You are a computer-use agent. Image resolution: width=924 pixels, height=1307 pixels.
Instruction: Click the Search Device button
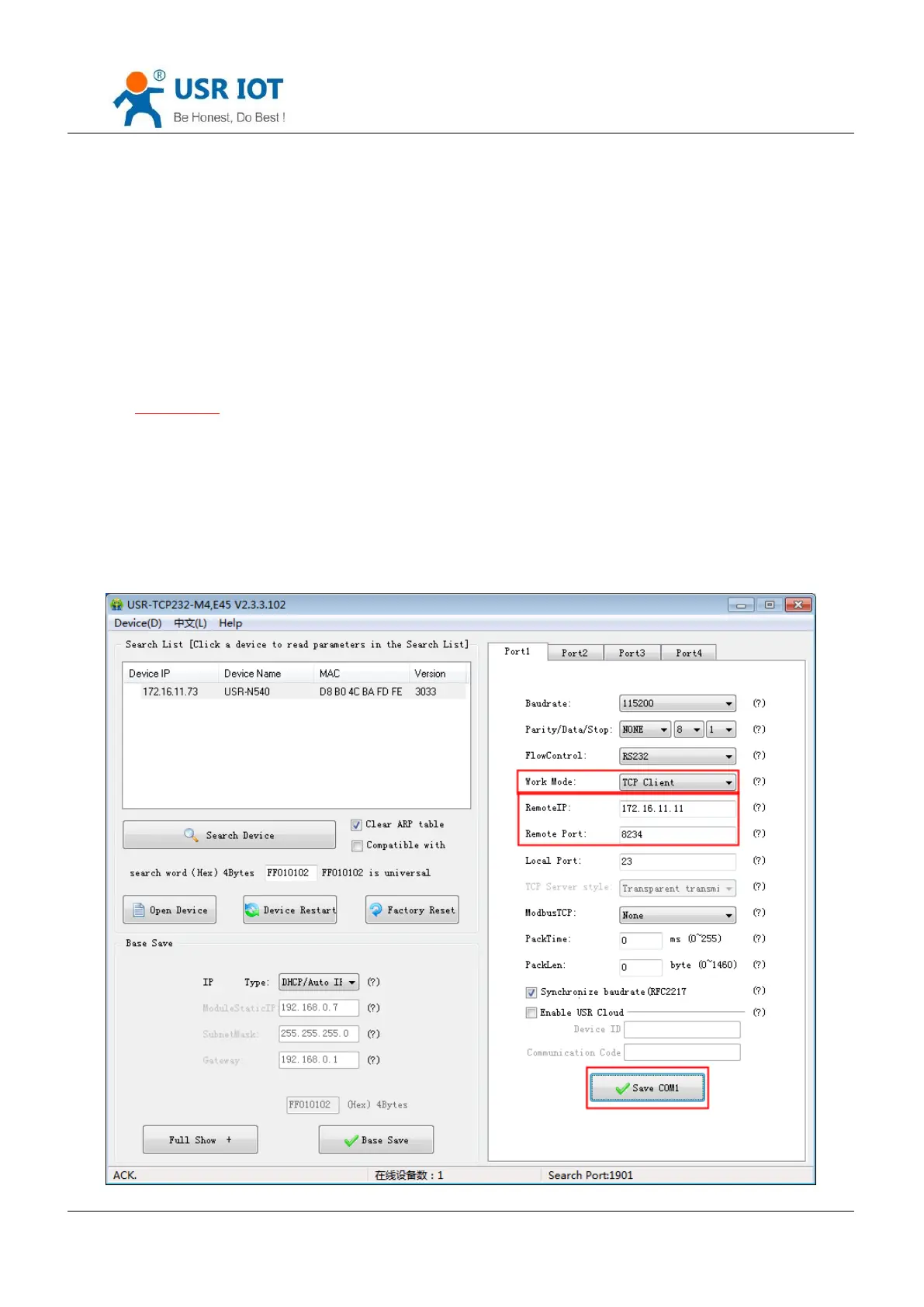pyautogui.click(x=229, y=835)
